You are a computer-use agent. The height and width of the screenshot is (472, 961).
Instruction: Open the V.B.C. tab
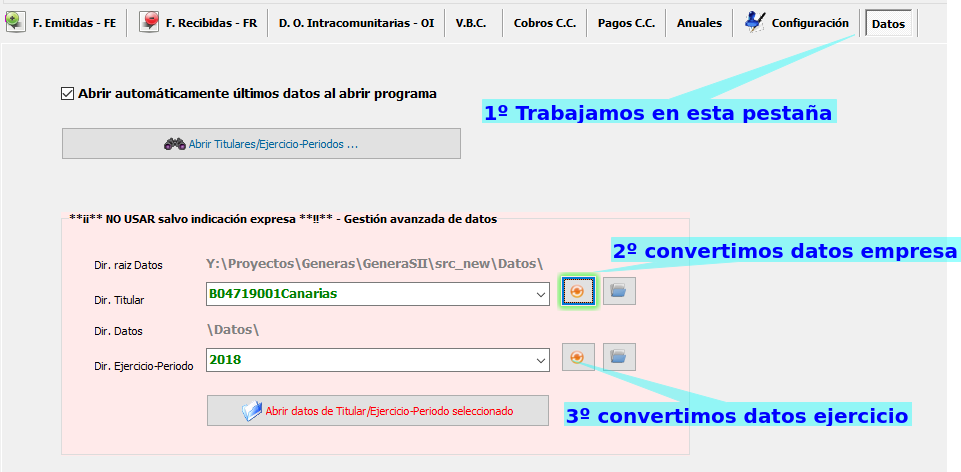coord(470,23)
